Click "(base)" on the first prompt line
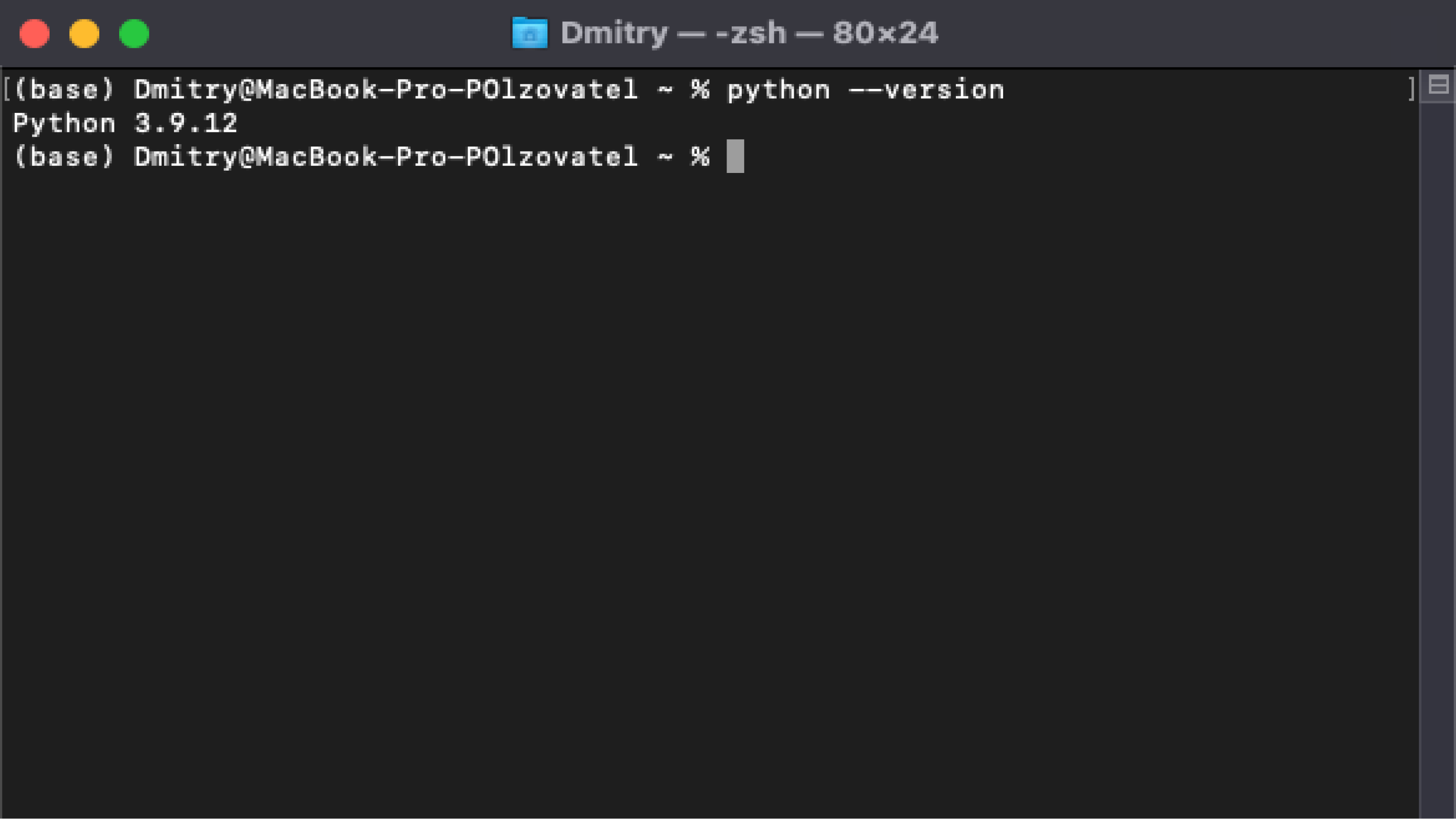Viewport: 1456px width, 819px height. click(64, 90)
